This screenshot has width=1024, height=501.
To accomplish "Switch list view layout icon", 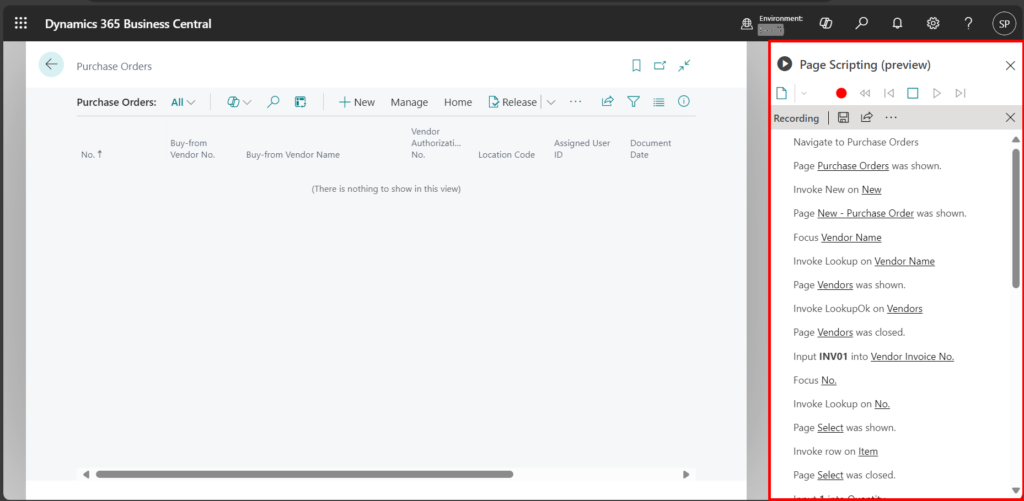I will (x=658, y=102).
